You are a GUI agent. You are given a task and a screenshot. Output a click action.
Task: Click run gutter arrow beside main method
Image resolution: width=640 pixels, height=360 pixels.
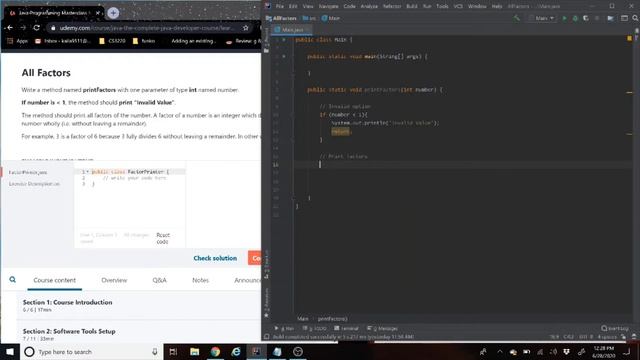(284, 57)
